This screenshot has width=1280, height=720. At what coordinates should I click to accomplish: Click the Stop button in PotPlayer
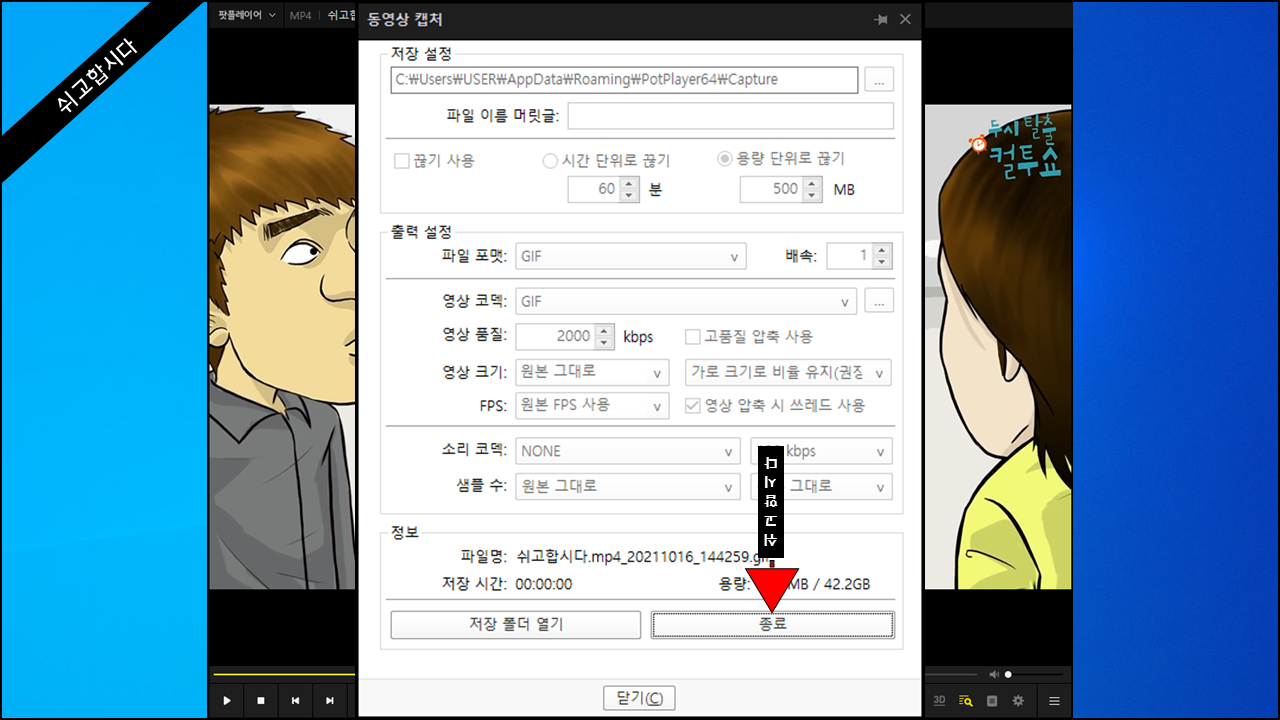pyautogui.click(x=260, y=701)
